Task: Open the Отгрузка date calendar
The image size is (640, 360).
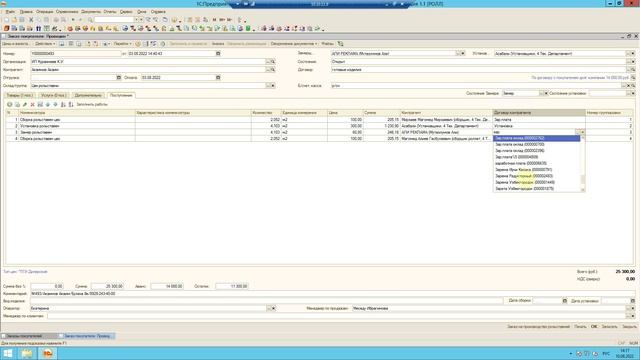Action: [x=119, y=78]
